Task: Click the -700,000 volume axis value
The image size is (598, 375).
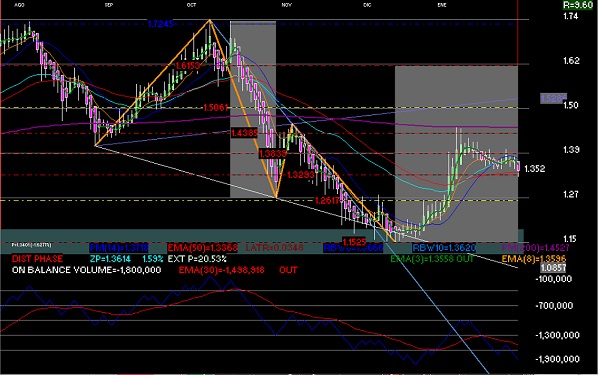Action: [554, 306]
